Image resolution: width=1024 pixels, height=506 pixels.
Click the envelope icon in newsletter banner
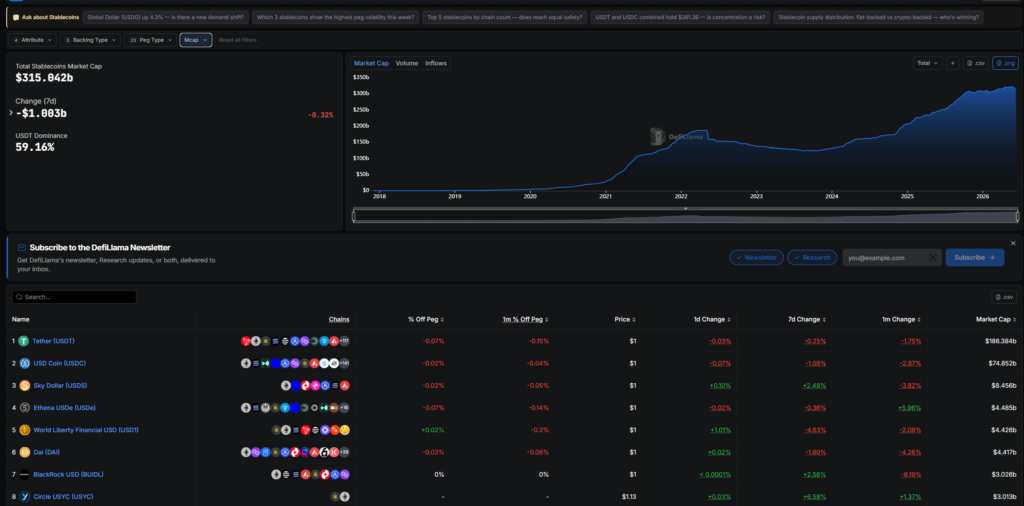coord(22,247)
